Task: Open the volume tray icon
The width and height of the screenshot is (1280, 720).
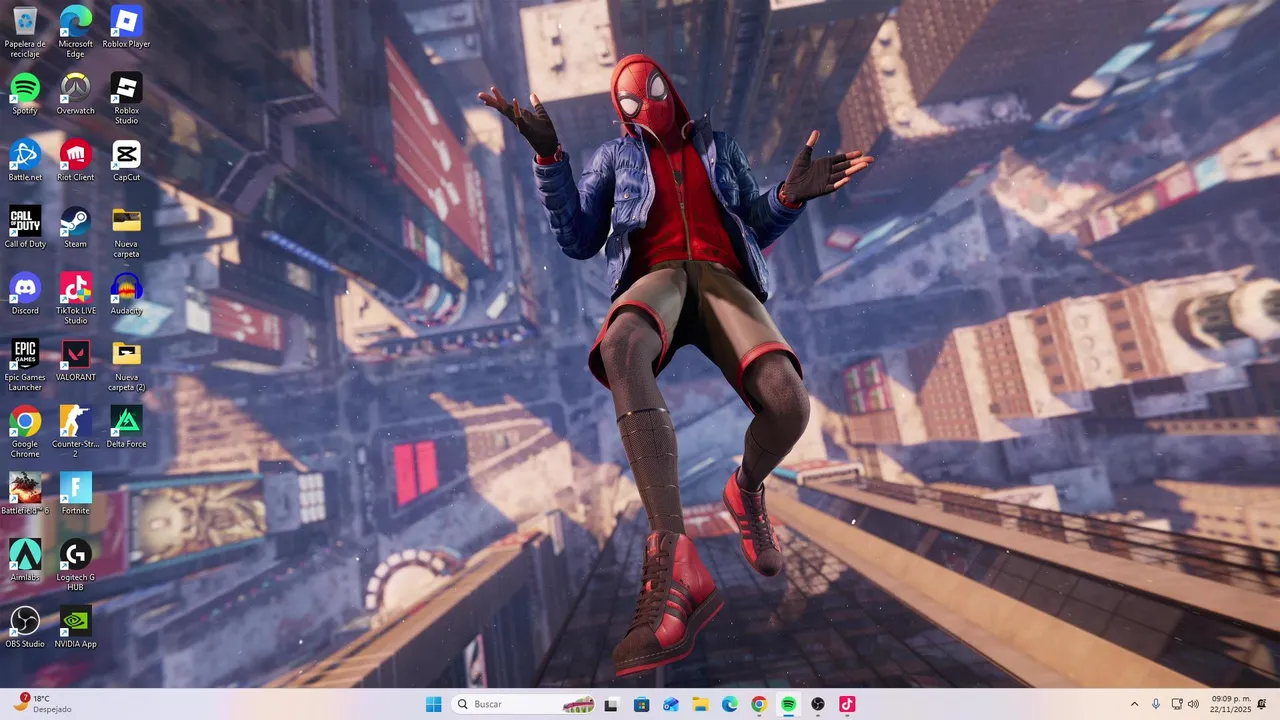Action: pyautogui.click(x=1193, y=704)
